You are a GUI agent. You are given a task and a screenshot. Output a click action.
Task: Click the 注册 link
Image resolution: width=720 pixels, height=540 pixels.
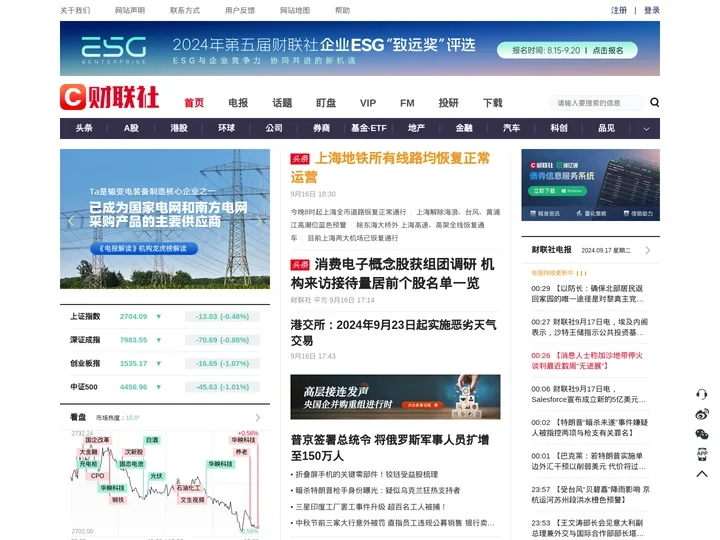[x=619, y=10]
